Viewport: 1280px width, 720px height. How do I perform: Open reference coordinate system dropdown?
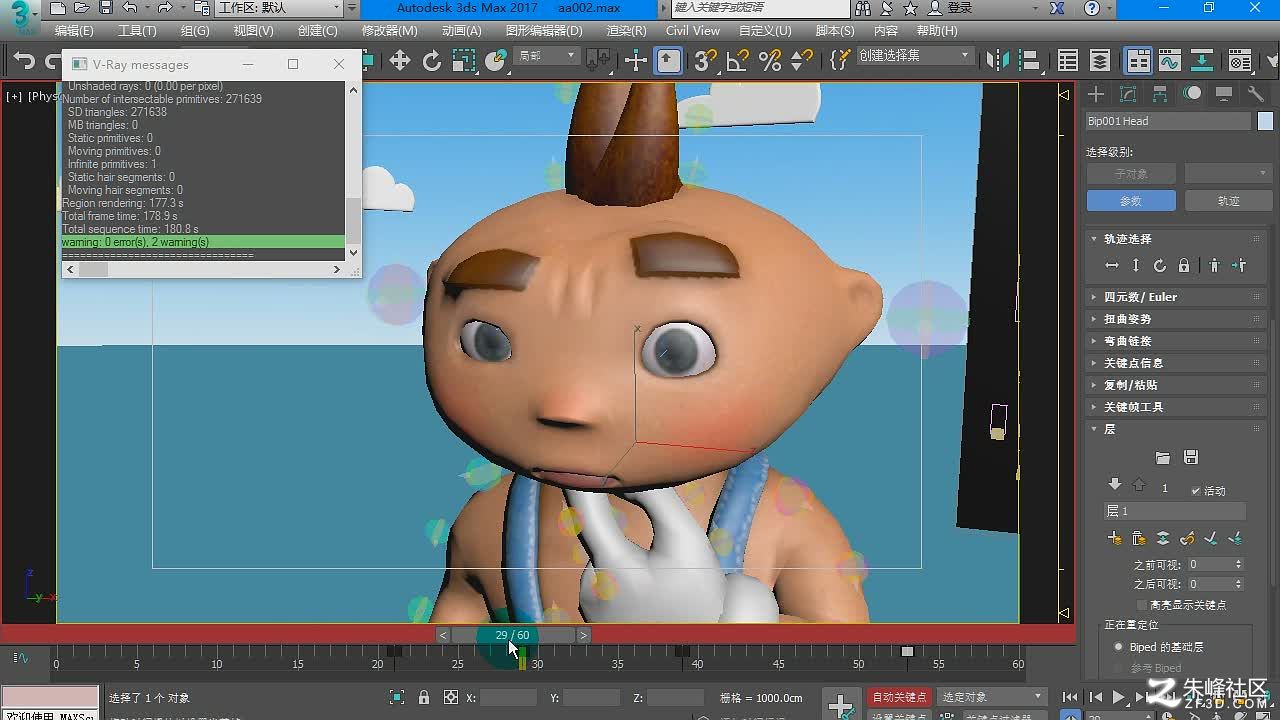[547, 56]
